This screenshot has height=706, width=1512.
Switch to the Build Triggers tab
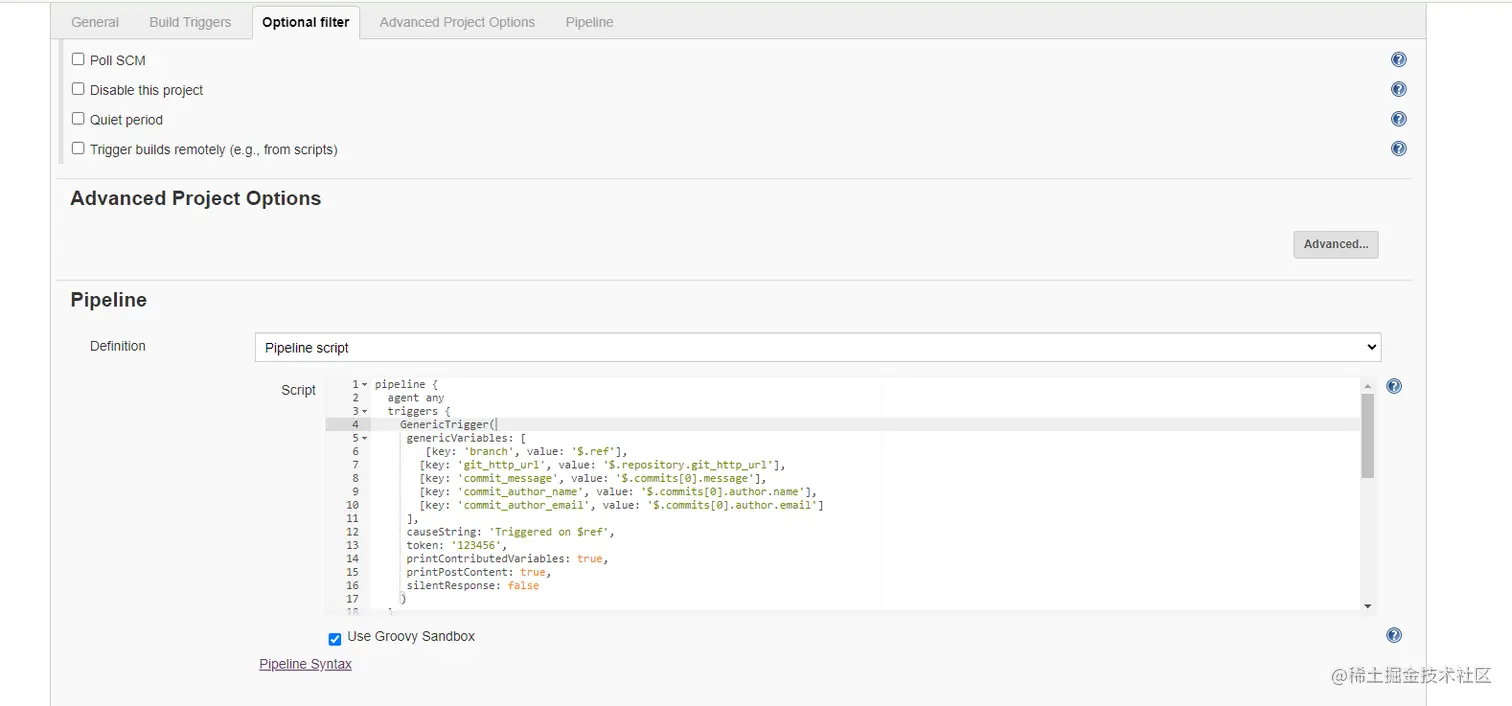[x=190, y=22]
